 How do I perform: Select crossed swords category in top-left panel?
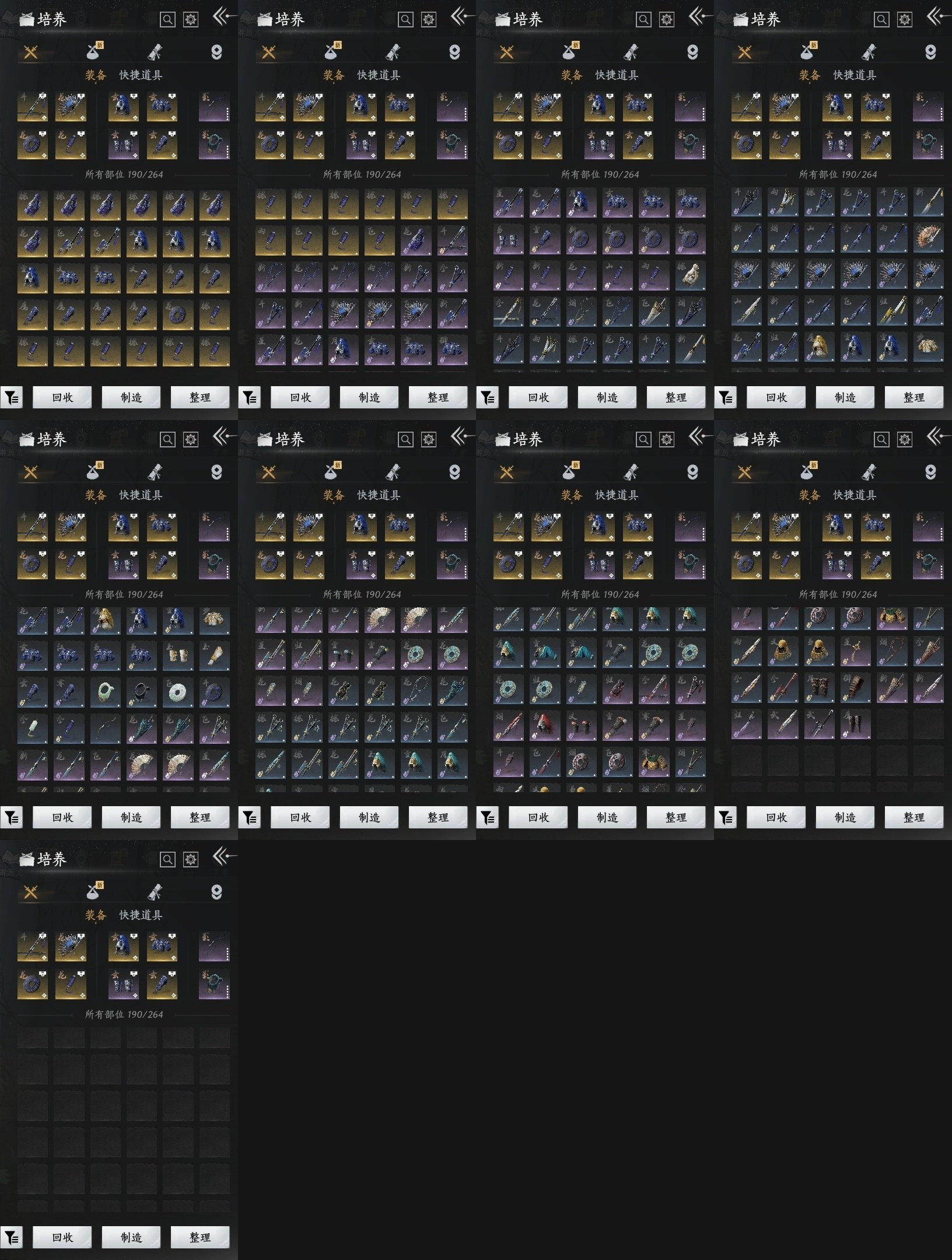pos(31,52)
